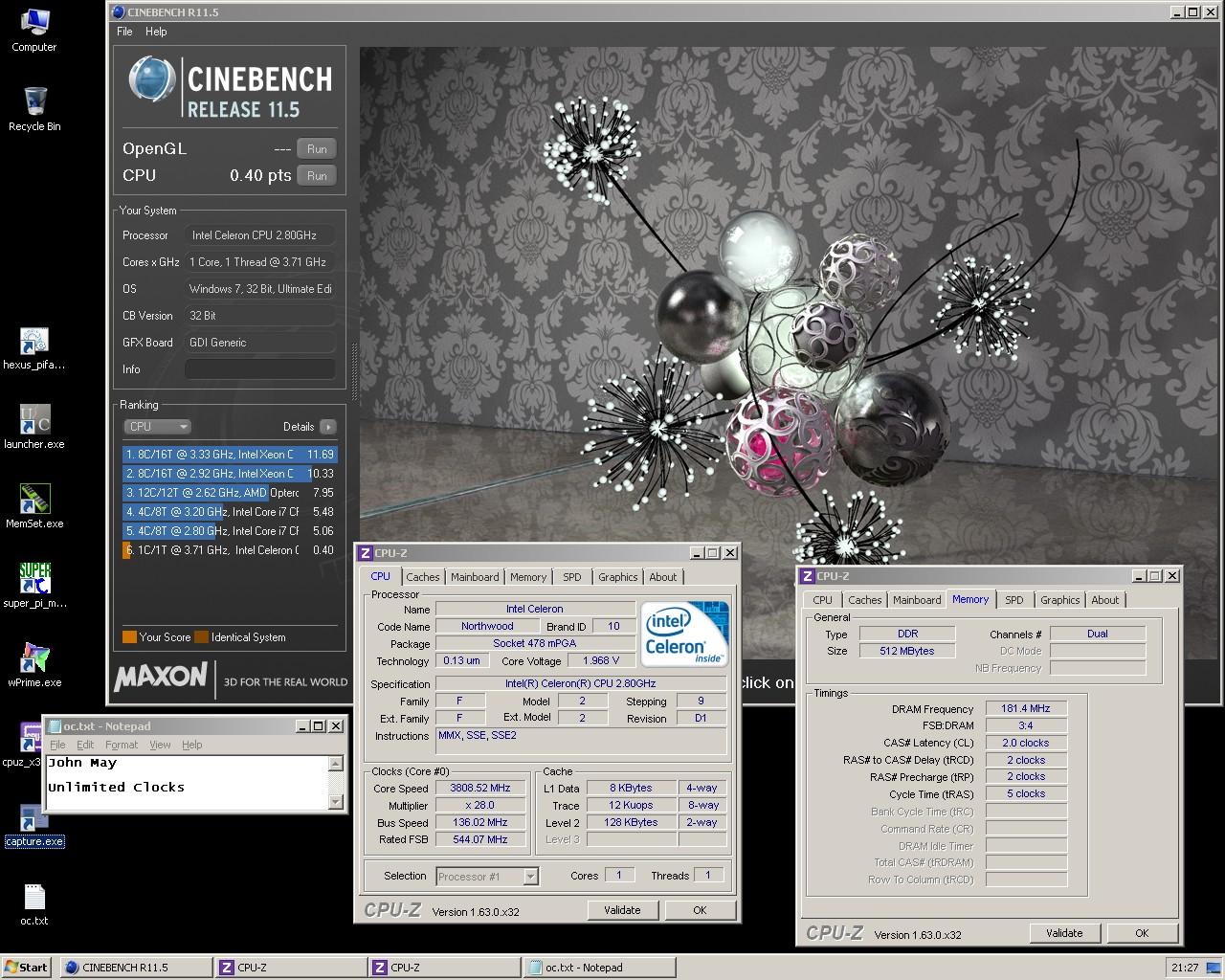The width and height of the screenshot is (1225, 980).
Task: Switch to SPD tab in CPU-Z Memory window
Action: [x=1014, y=600]
